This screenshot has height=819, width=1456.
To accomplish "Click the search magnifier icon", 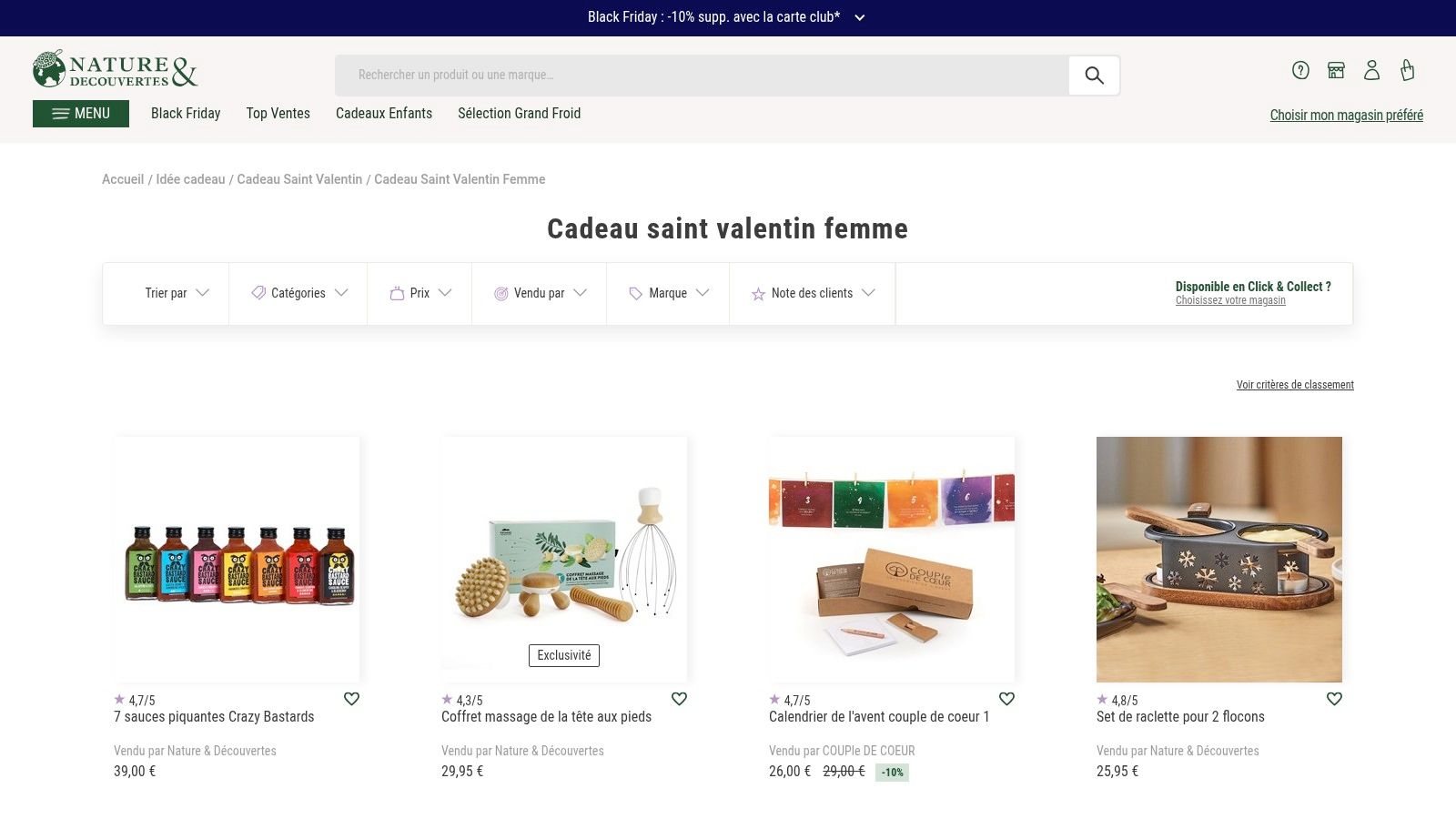I will 1094,76.
